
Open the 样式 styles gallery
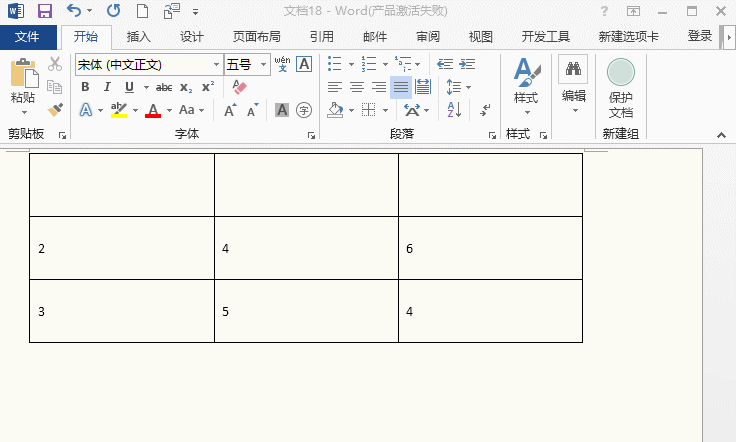pyautogui.click(x=526, y=87)
